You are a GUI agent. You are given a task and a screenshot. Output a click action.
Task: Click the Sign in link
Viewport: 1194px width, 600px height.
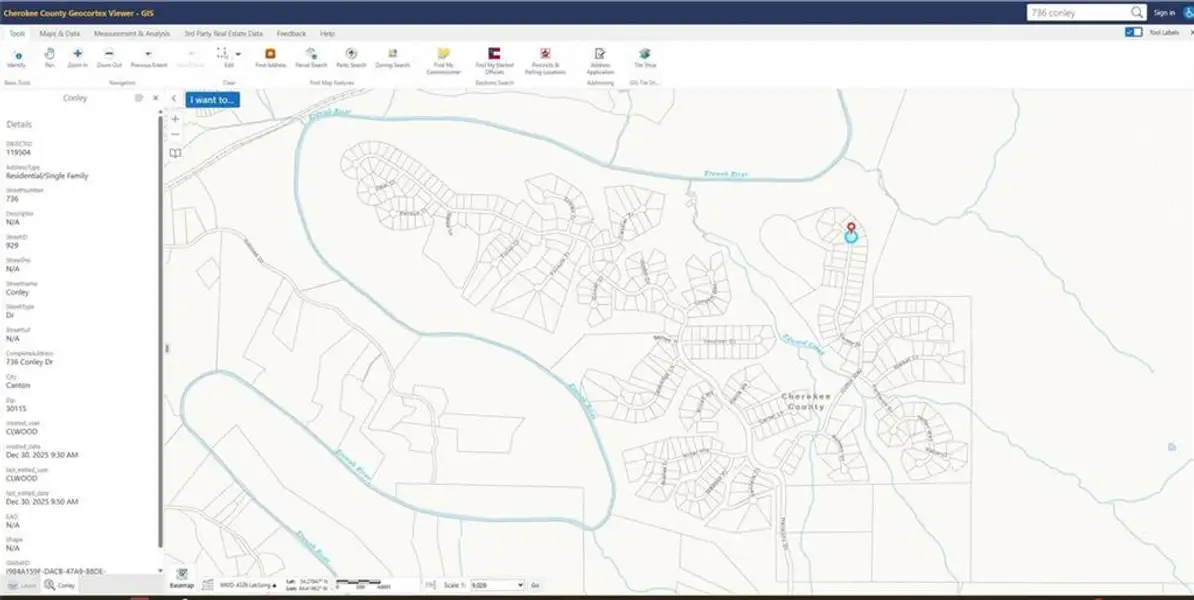[x=1164, y=13]
